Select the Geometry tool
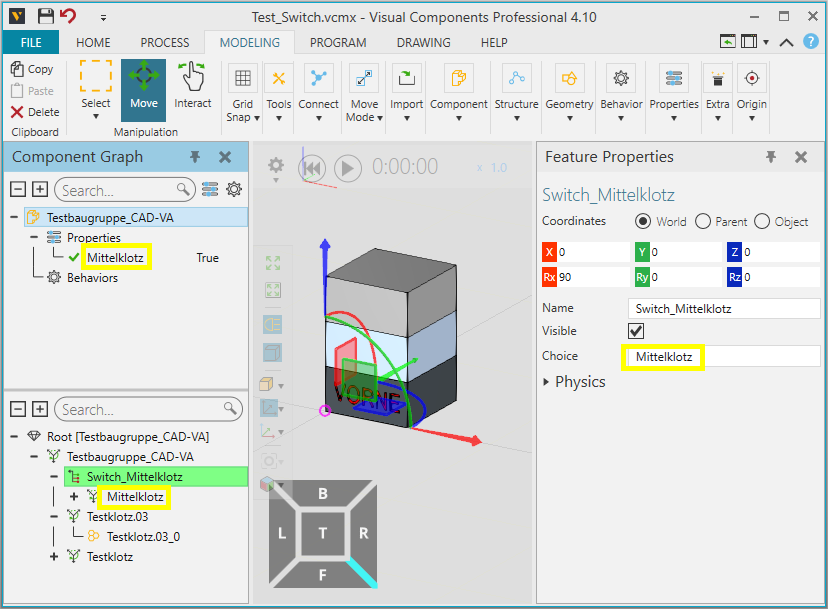Viewport: 828px width, 609px height. tap(569, 88)
